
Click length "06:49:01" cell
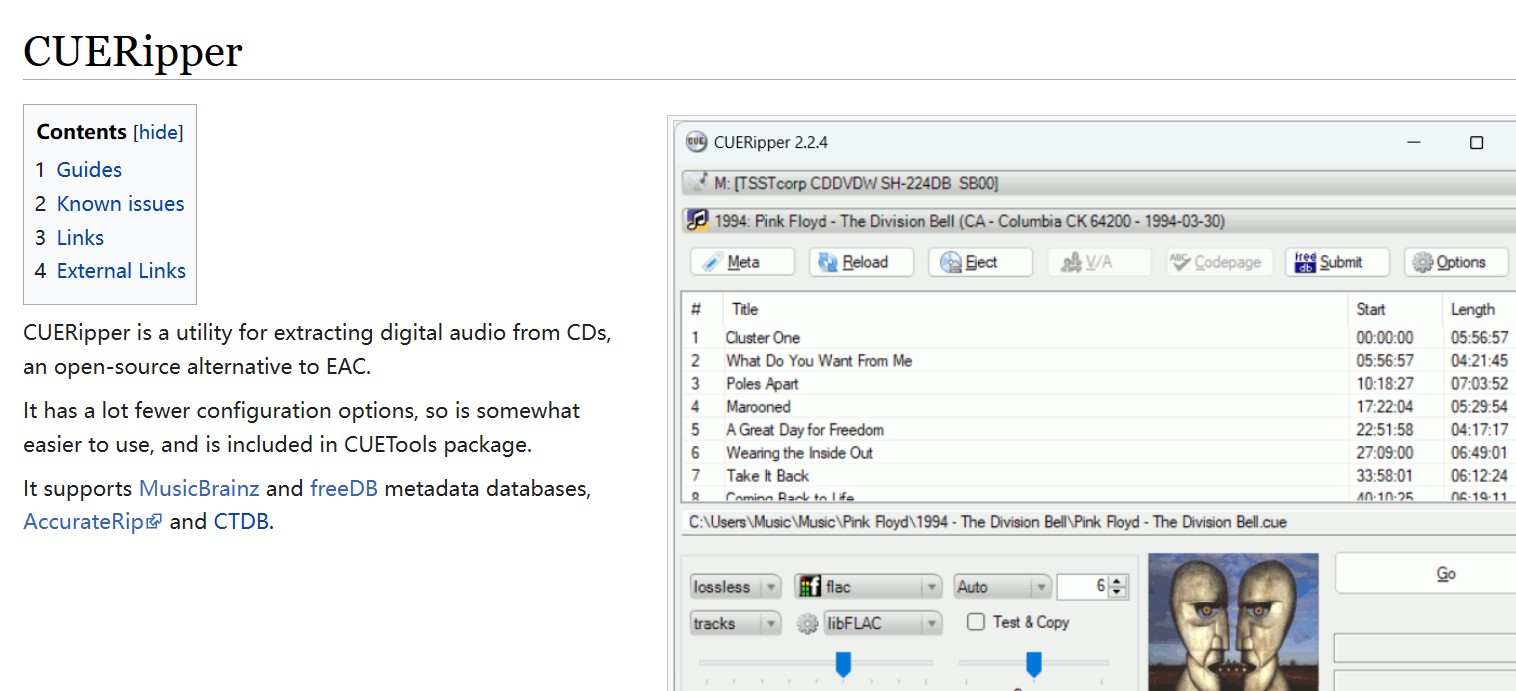(x=1480, y=453)
